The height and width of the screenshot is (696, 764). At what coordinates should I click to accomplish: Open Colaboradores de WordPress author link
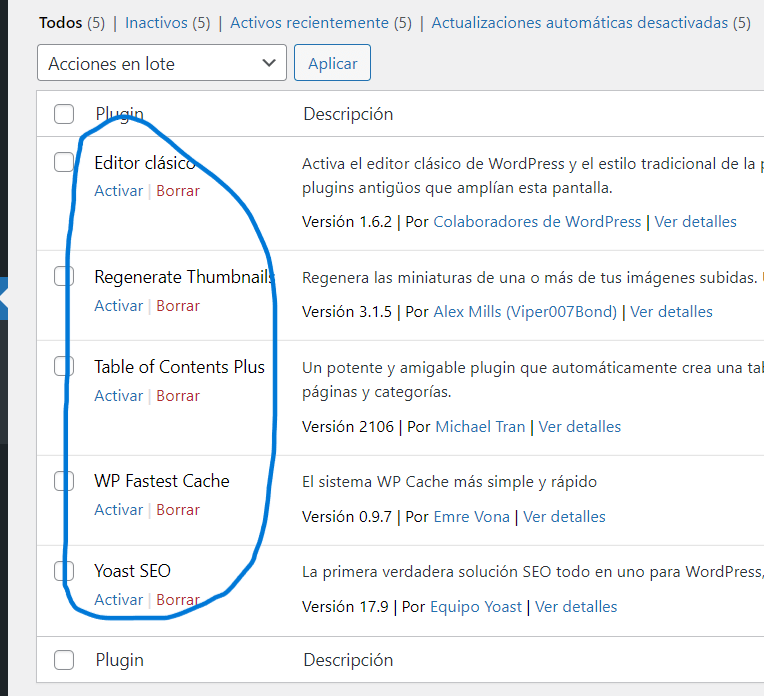pyautogui.click(x=537, y=222)
